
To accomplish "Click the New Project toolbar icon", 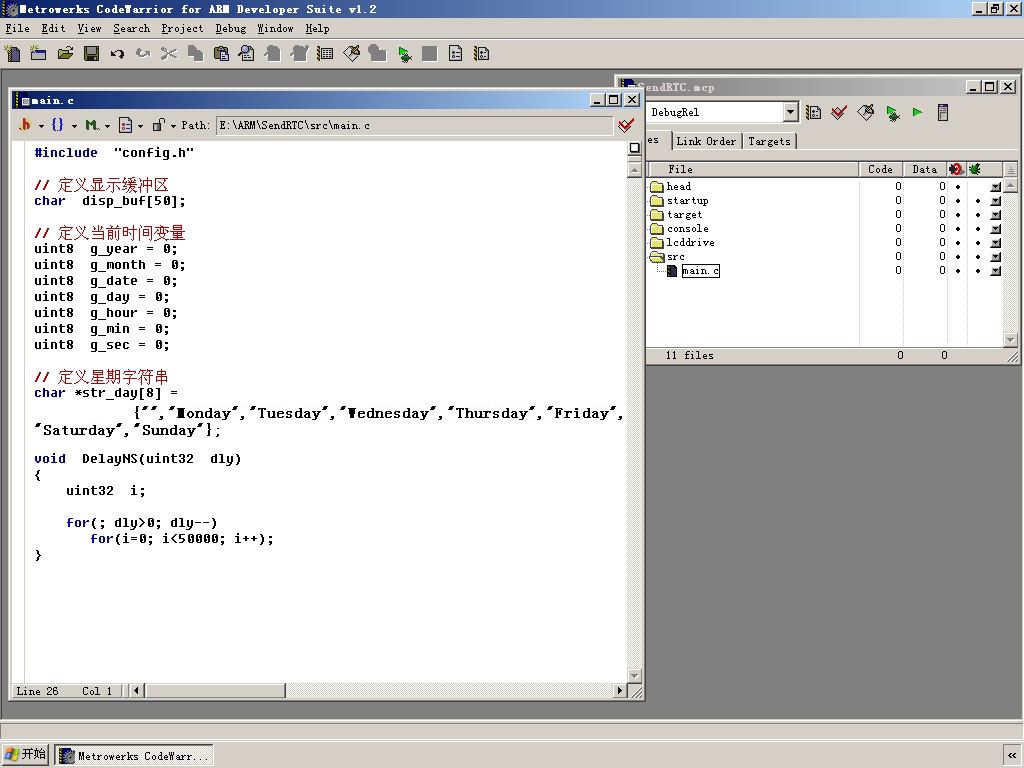I will point(38,54).
